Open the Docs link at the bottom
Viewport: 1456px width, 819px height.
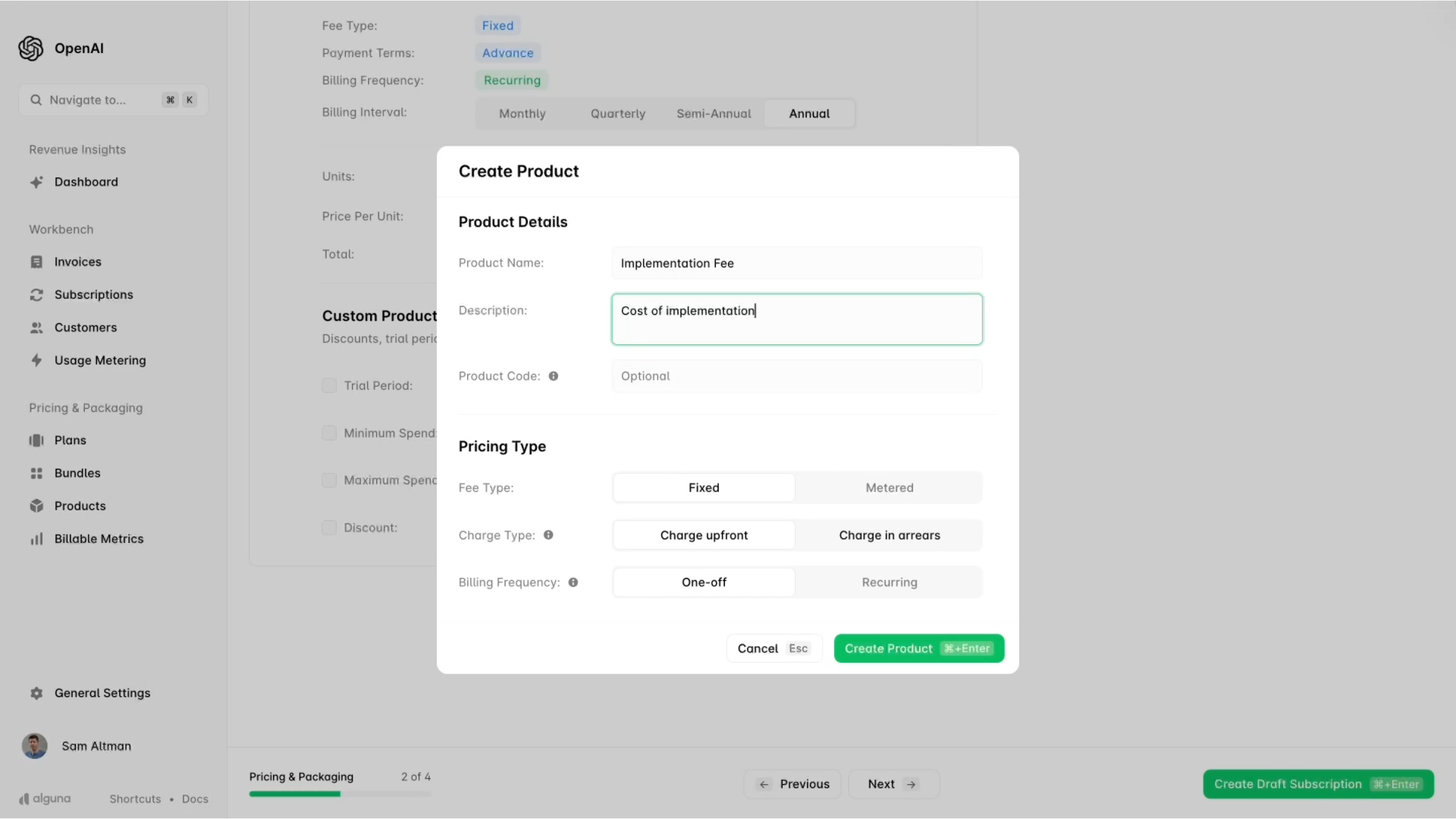(x=194, y=799)
